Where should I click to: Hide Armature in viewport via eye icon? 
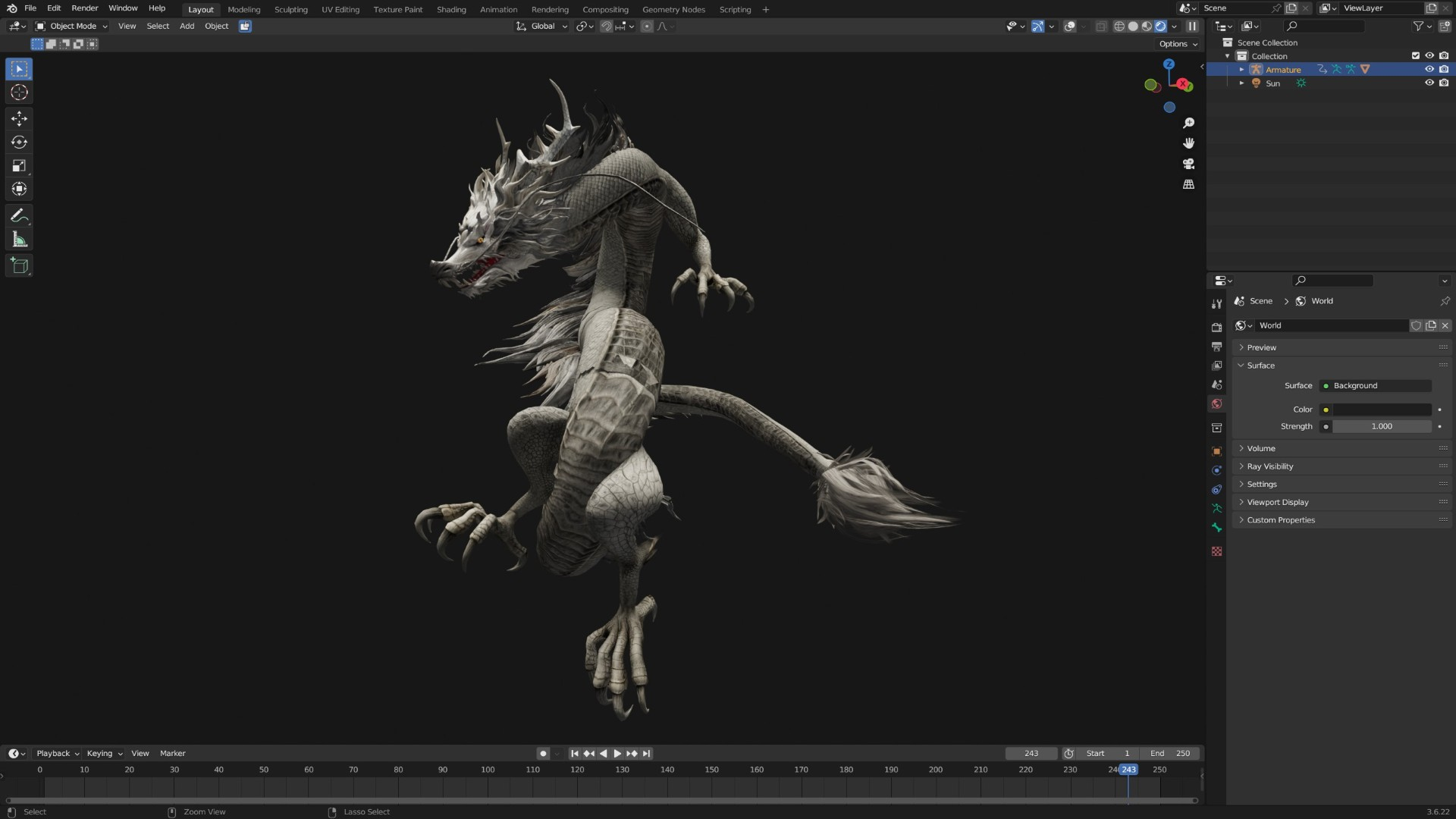click(x=1429, y=69)
